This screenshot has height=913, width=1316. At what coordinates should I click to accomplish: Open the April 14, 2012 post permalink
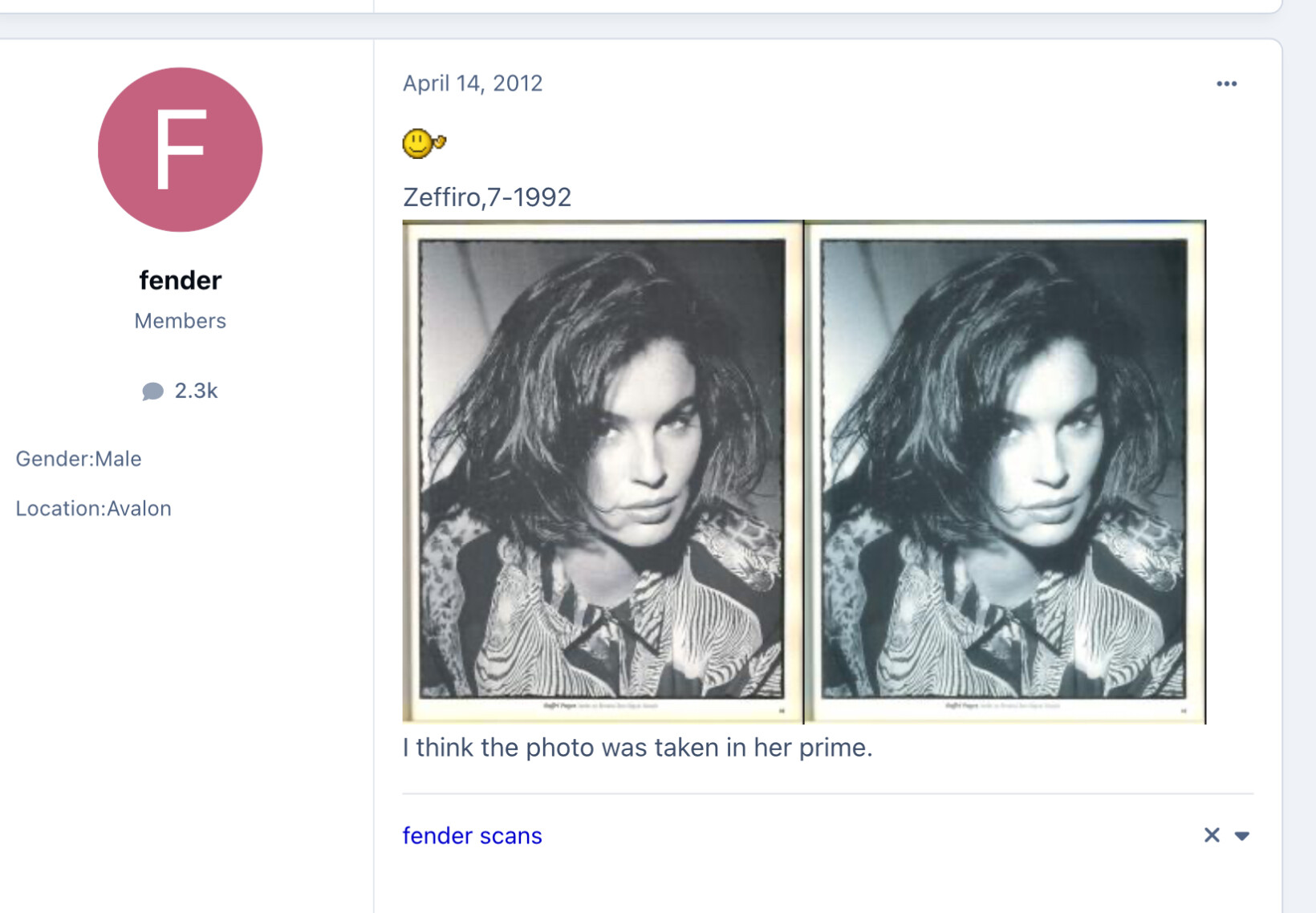tap(473, 83)
